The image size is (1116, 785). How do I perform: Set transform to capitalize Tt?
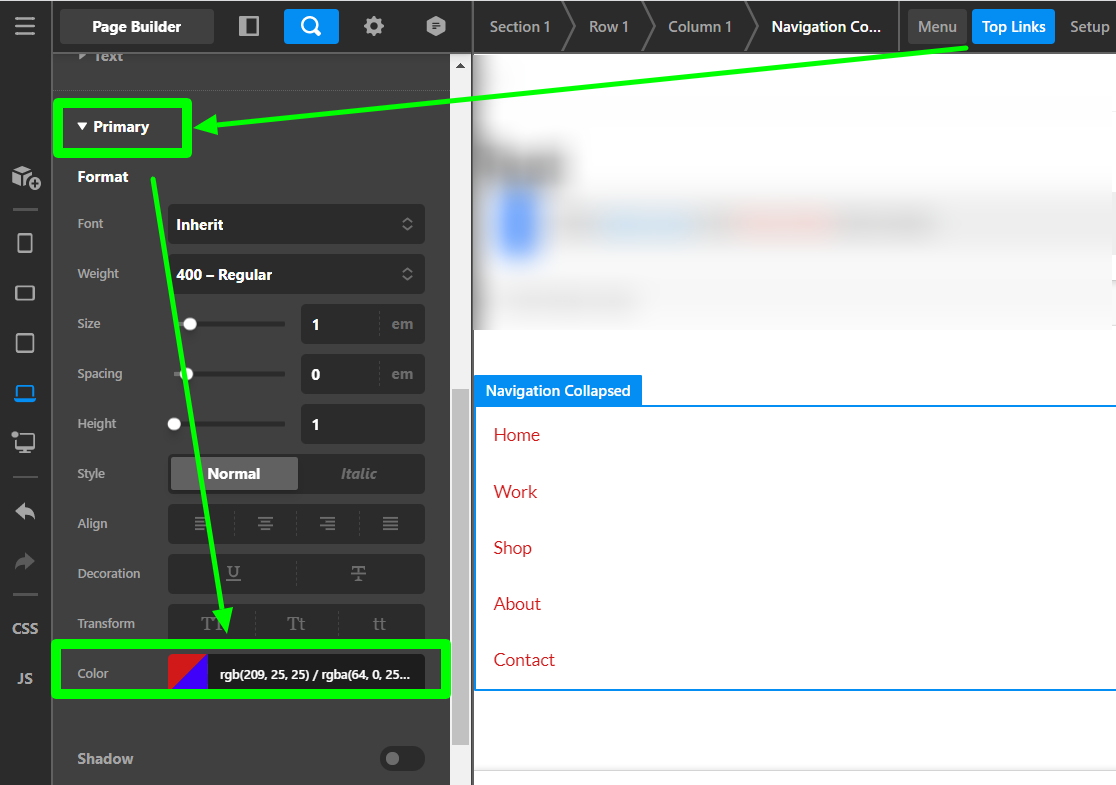coord(296,623)
